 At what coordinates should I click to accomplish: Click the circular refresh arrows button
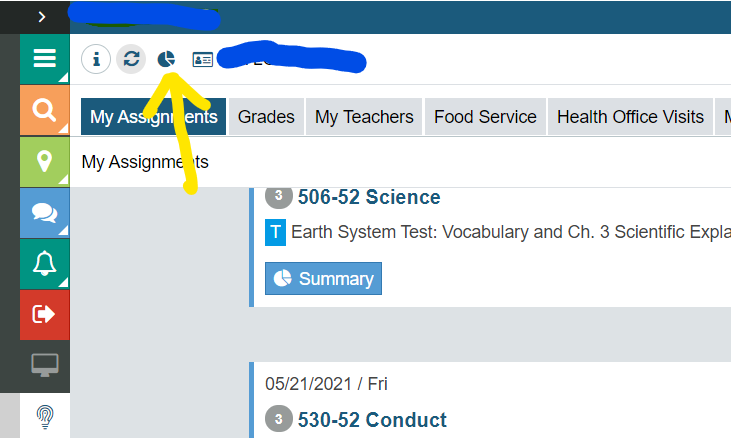coord(131,59)
